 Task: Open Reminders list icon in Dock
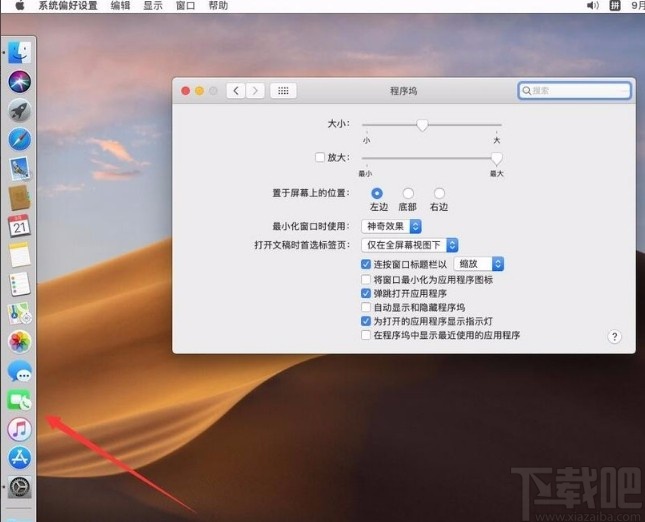(19, 284)
